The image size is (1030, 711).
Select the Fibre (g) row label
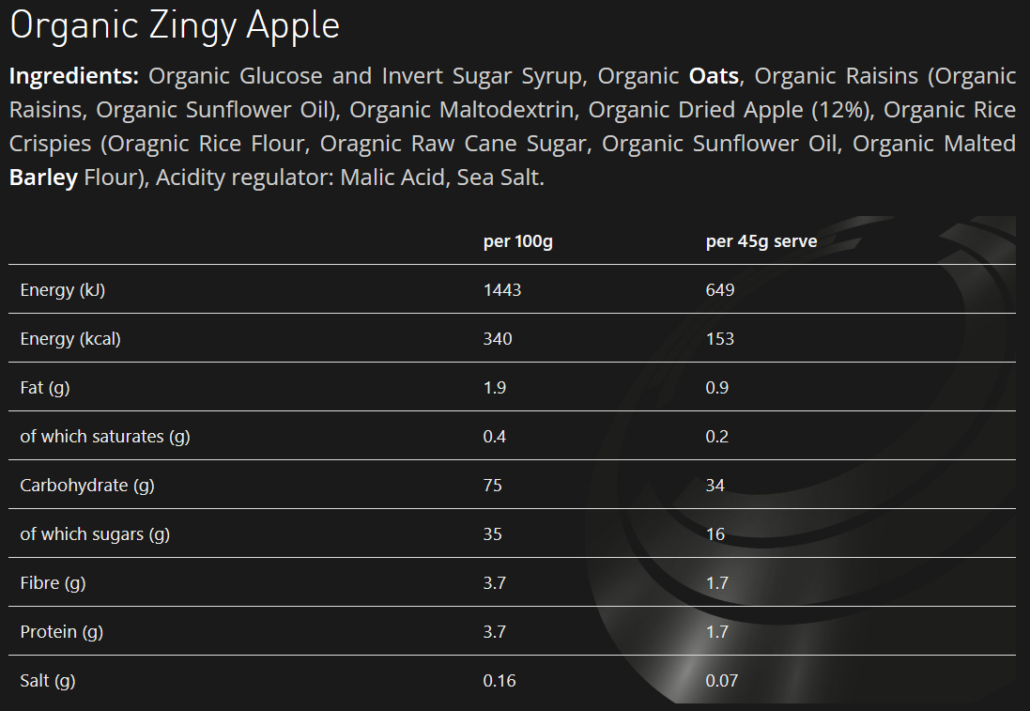53,584
